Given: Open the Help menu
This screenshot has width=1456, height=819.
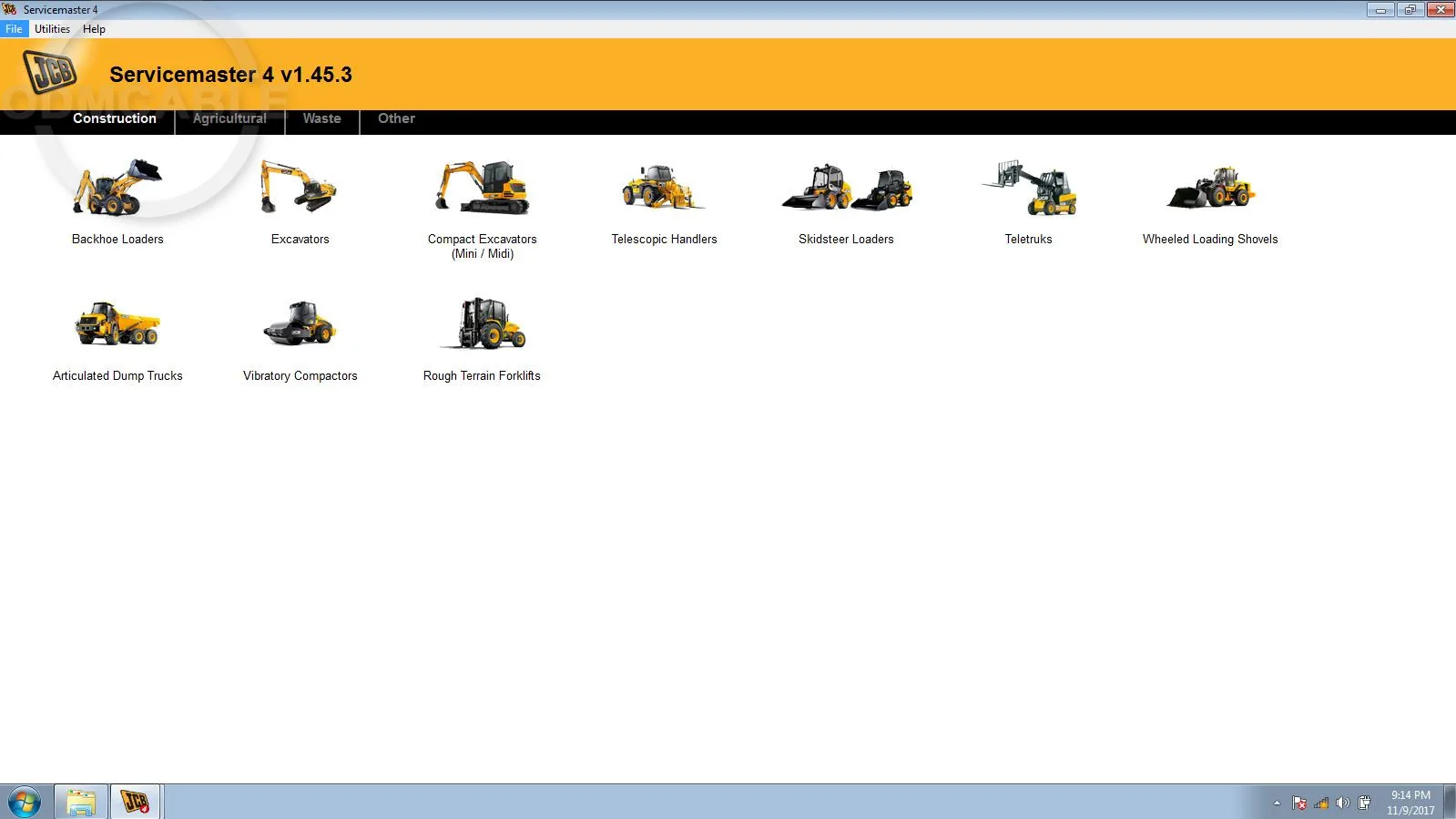Looking at the screenshot, I should [94, 29].
